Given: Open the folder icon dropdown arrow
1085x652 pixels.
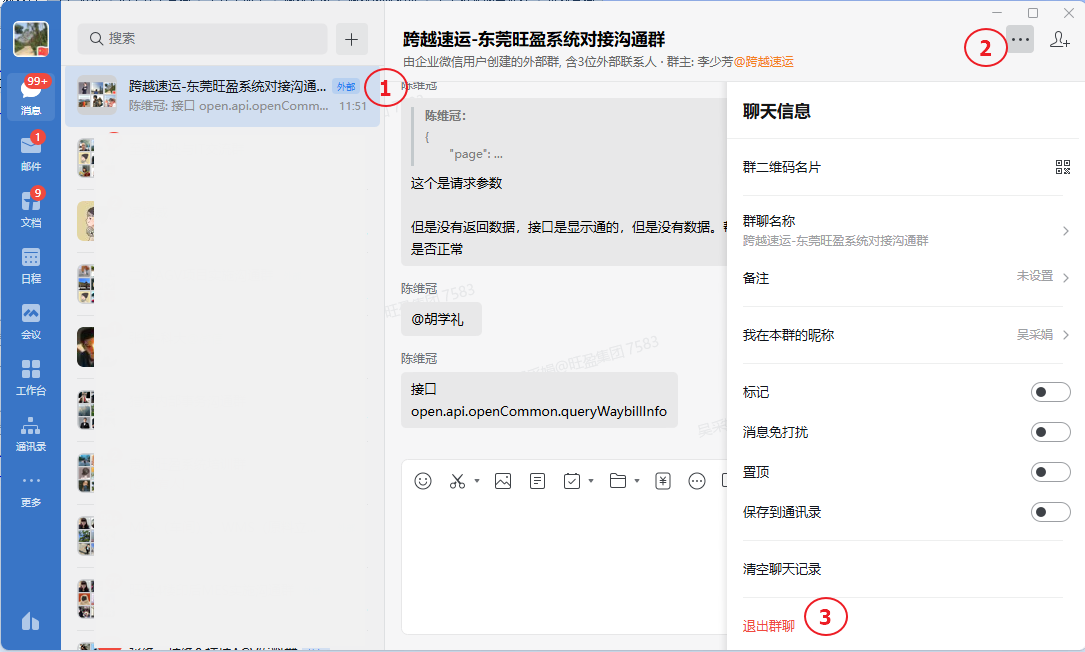Looking at the screenshot, I should click(x=637, y=481).
